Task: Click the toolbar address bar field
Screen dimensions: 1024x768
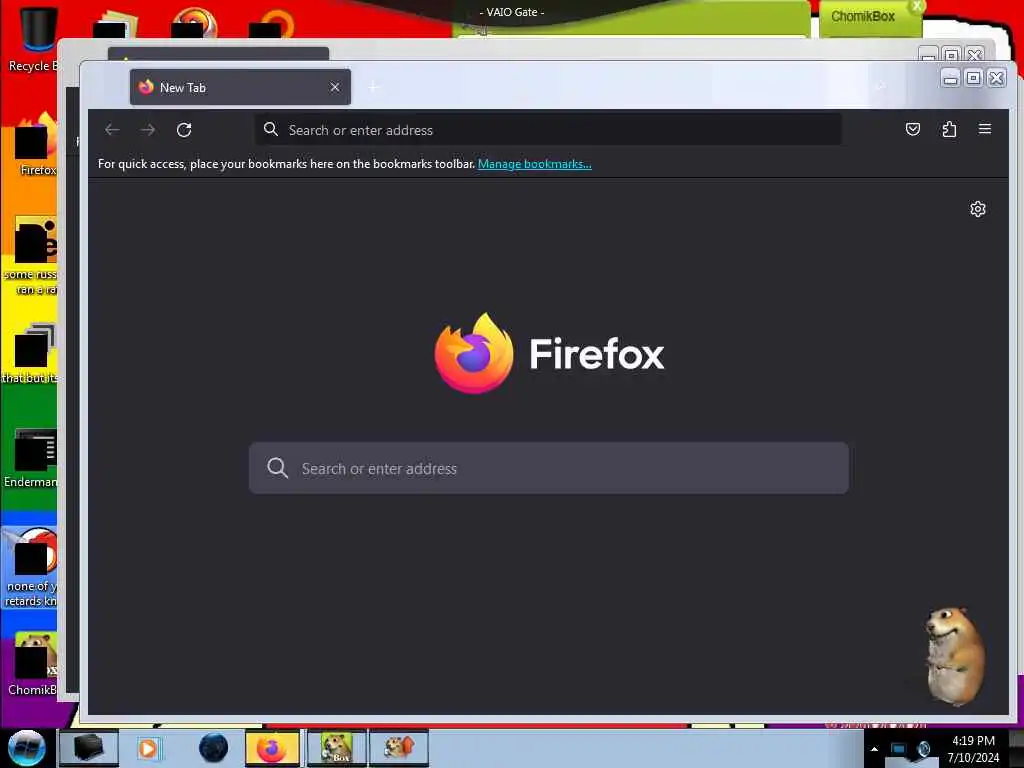Action: [548, 129]
